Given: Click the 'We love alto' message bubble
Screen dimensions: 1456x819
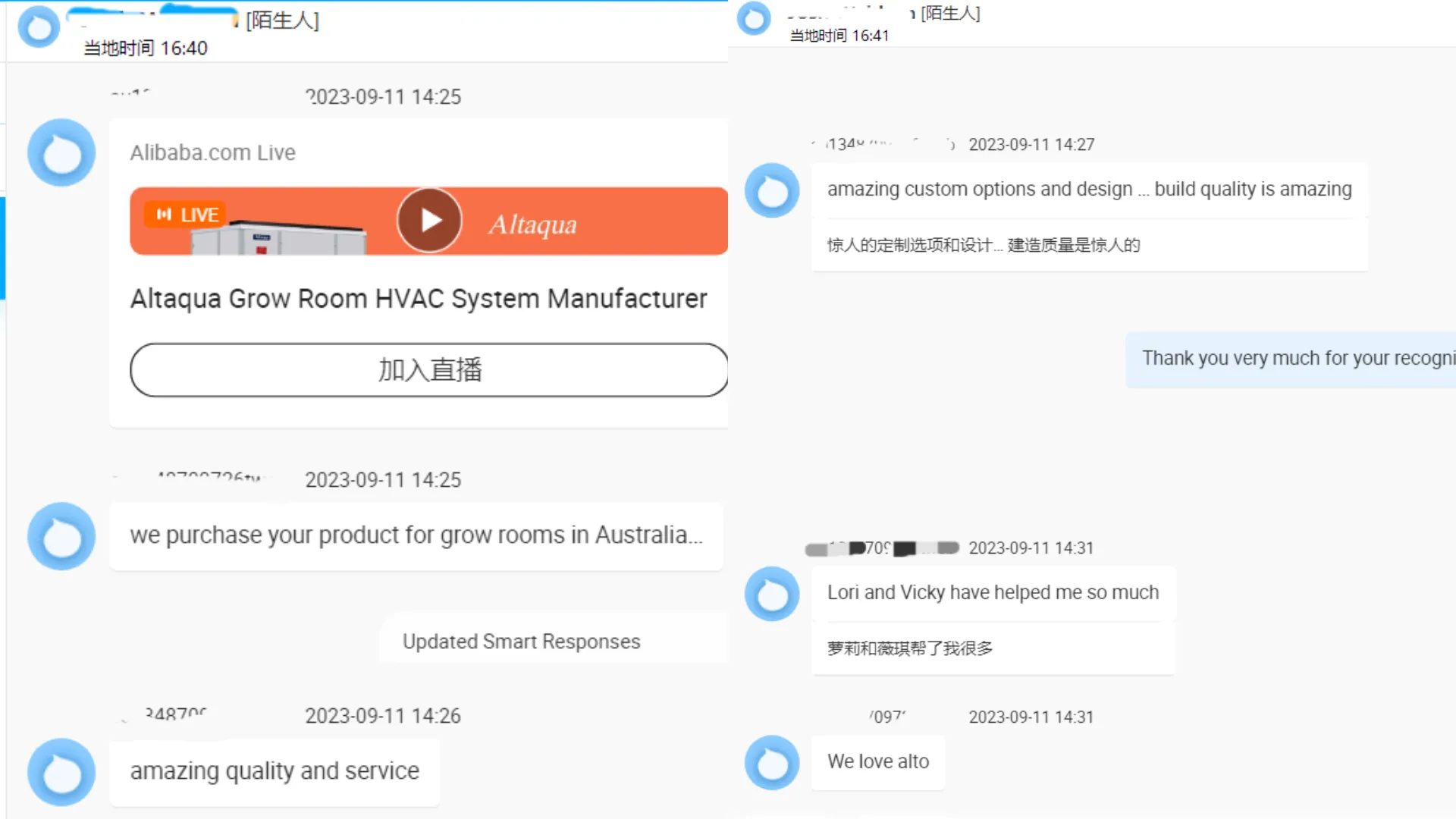Looking at the screenshot, I should coord(878,762).
